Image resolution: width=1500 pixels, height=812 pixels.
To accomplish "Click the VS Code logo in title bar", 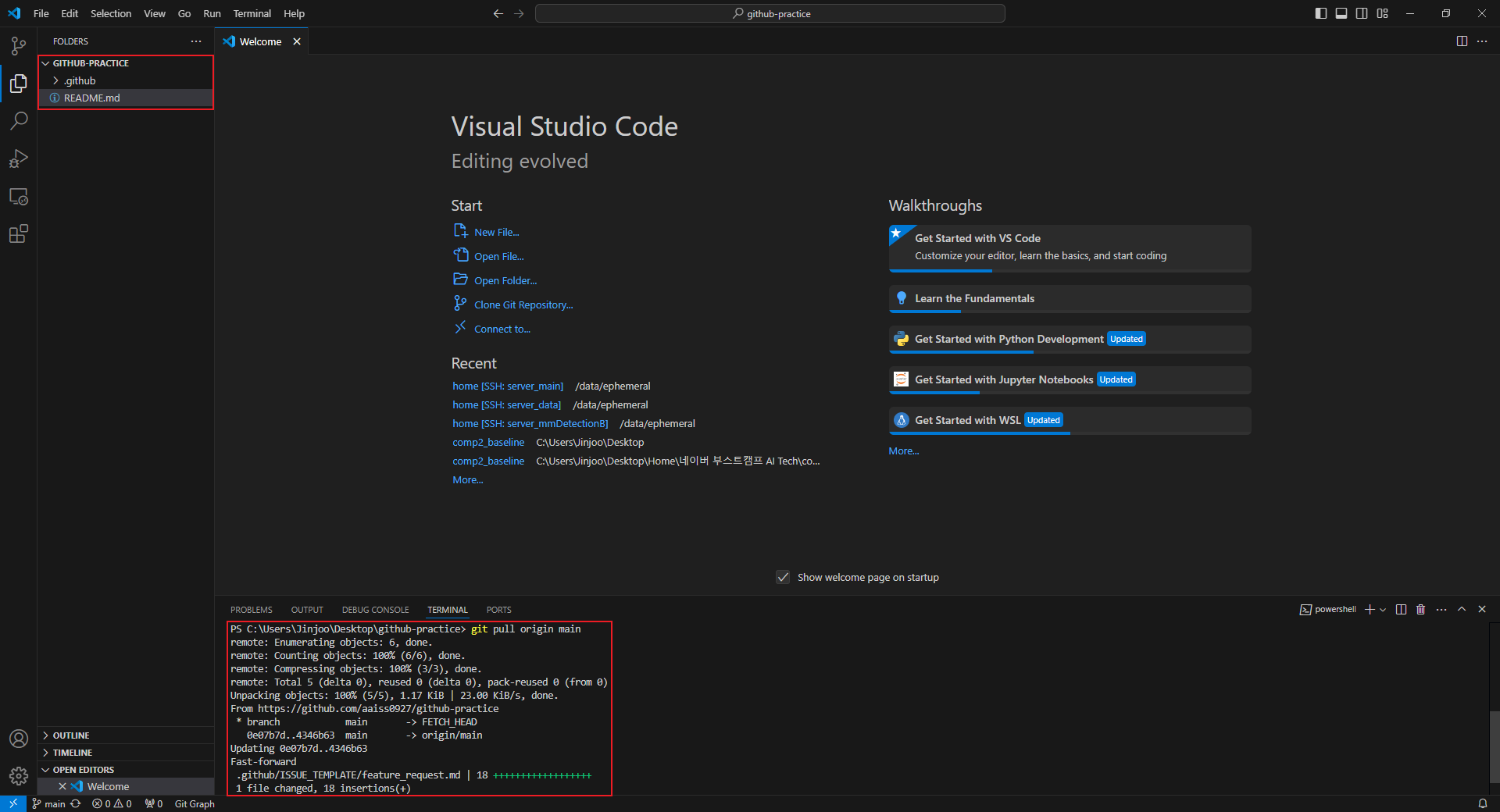I will 14,13.
